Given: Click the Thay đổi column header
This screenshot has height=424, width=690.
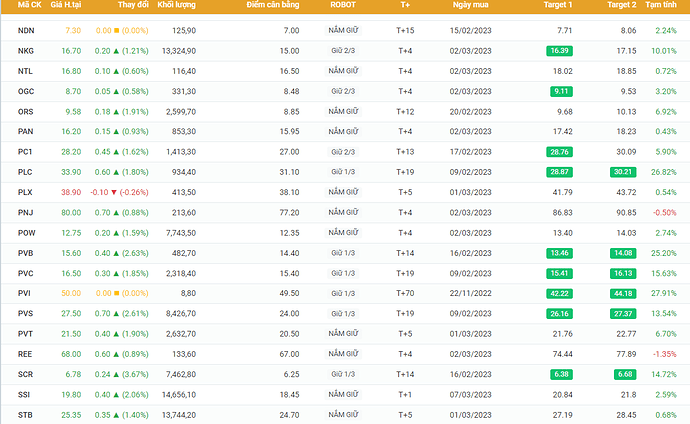Looking at the screenshot, I should point(133,5).
